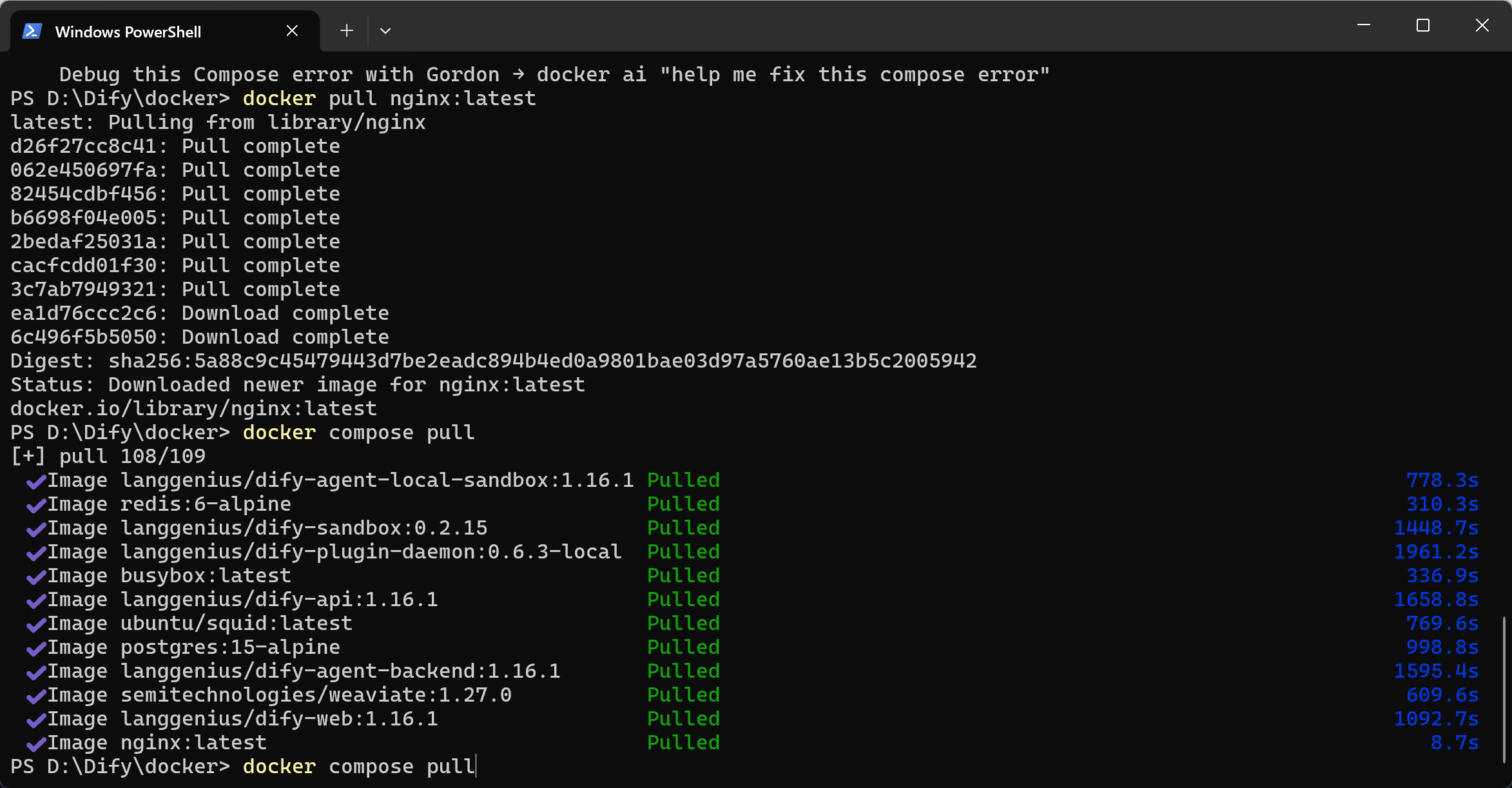Screen dimensions: 1512x788
Task: Click the pull 108/109 progress line
Action: [x=108, y=457]
